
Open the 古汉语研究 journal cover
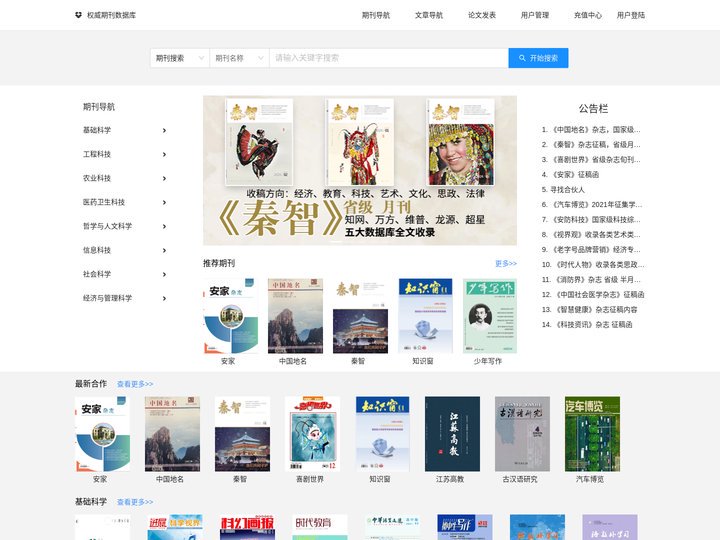click(522, 434)
